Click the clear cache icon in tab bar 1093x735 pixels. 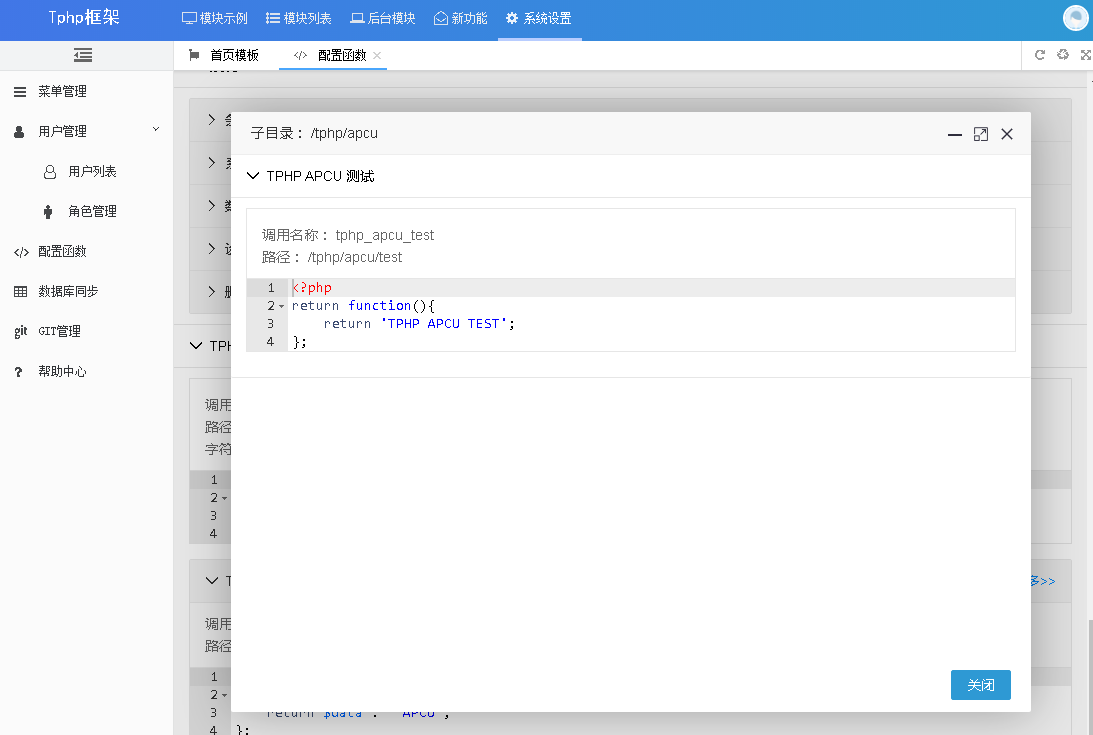[1062, 54]
